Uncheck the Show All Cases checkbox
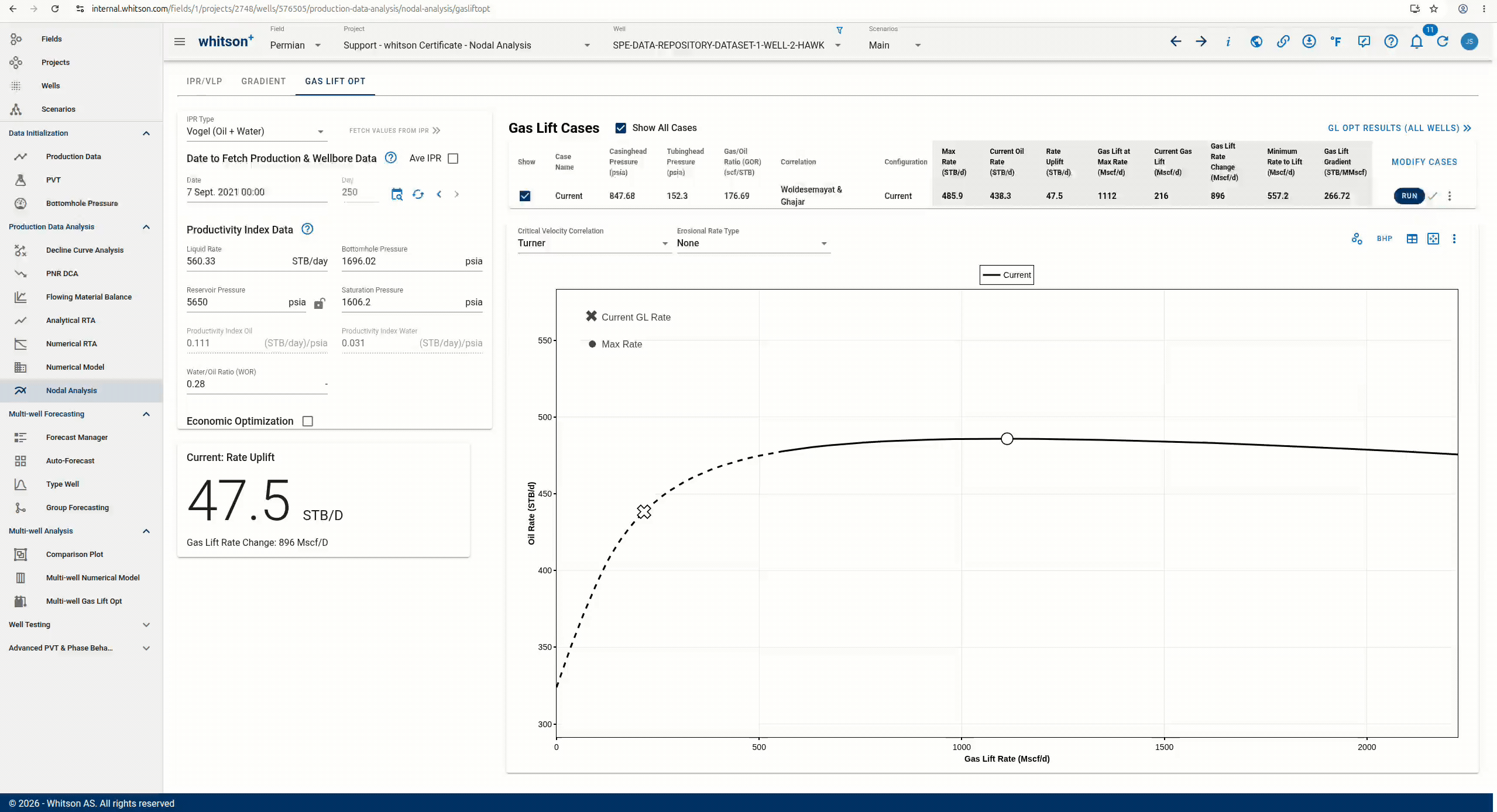Viewport: 1497px width, 812px height. point(621,128)
